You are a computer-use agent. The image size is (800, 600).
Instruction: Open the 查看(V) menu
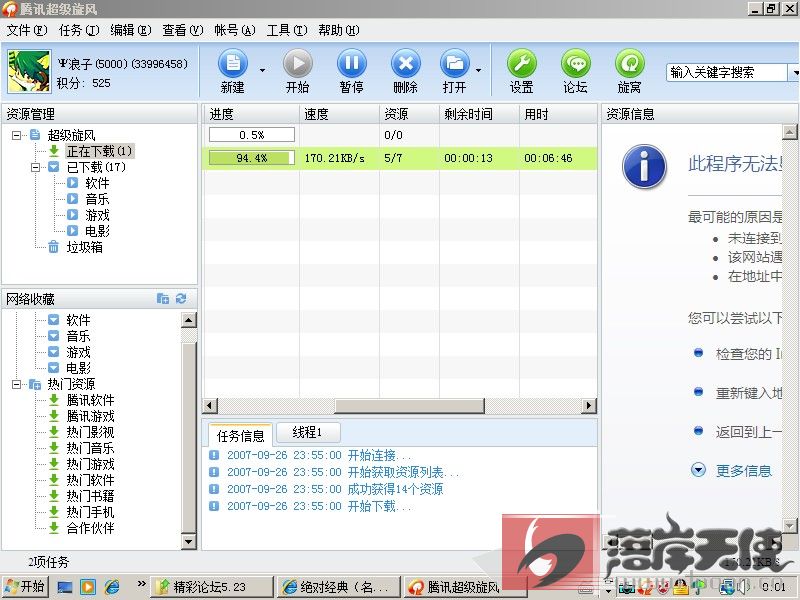pos(183,31)
